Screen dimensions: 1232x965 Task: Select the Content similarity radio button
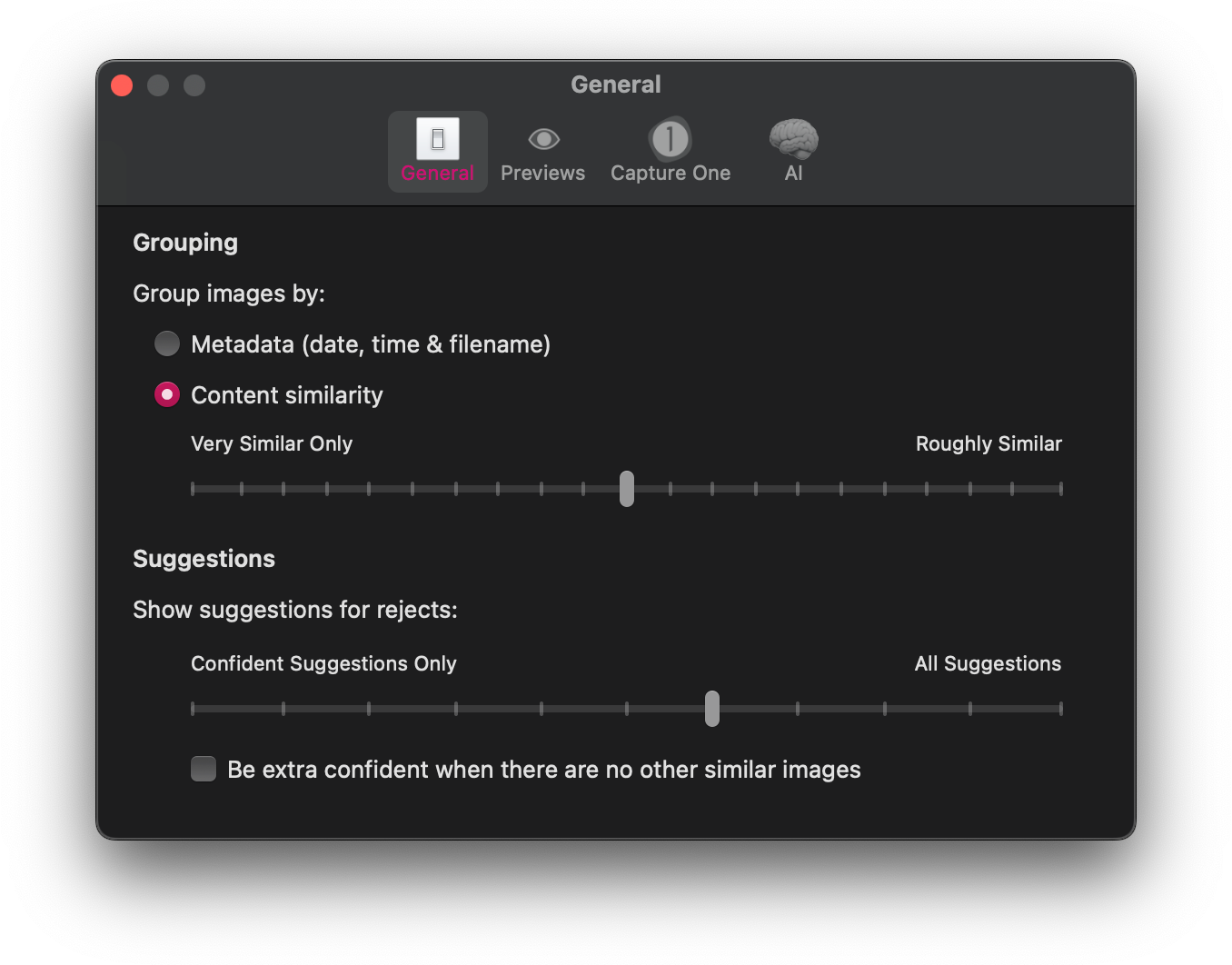(x=167, y=395)
